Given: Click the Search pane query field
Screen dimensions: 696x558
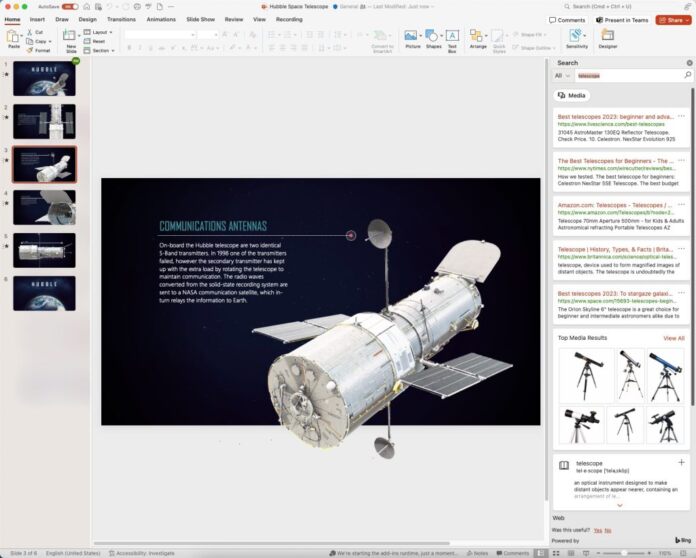Looking at the screenshot, I should (x=629, y=76).
